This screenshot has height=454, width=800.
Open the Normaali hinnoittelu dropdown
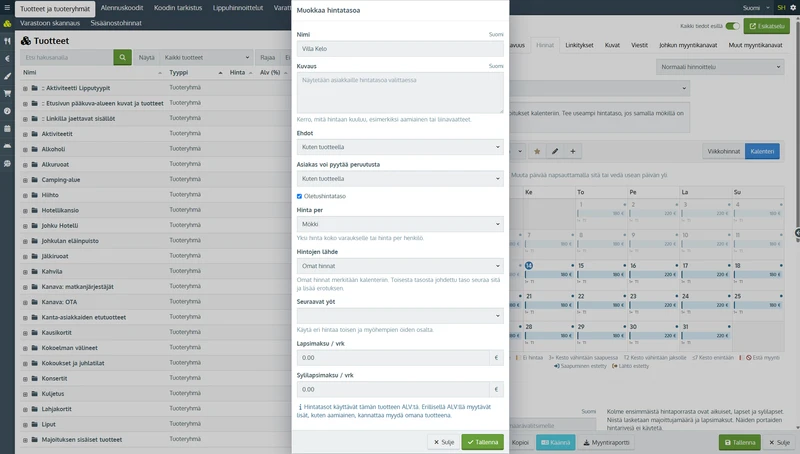(720, 67)
